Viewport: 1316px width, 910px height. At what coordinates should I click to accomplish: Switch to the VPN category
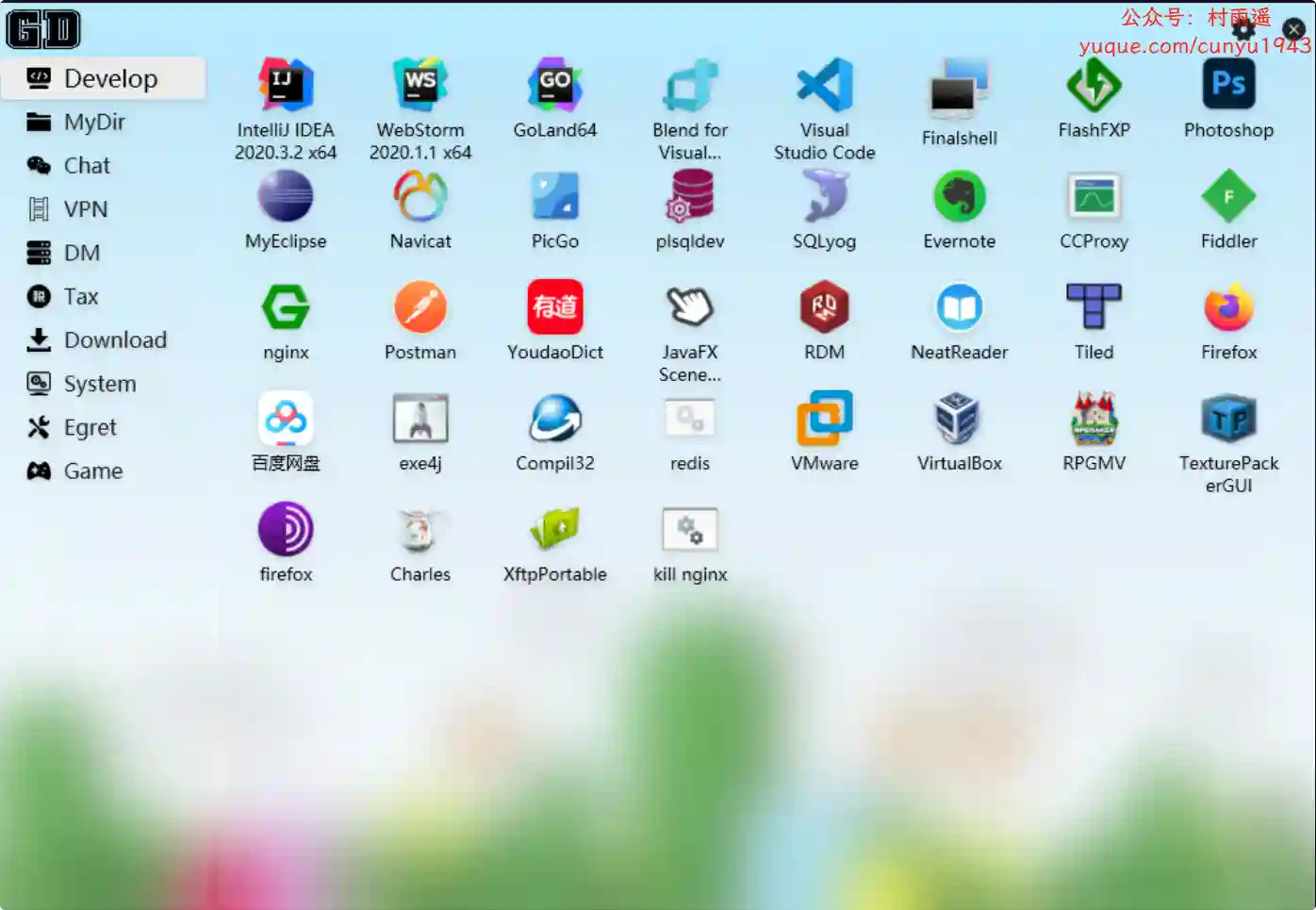click(104, 208)
